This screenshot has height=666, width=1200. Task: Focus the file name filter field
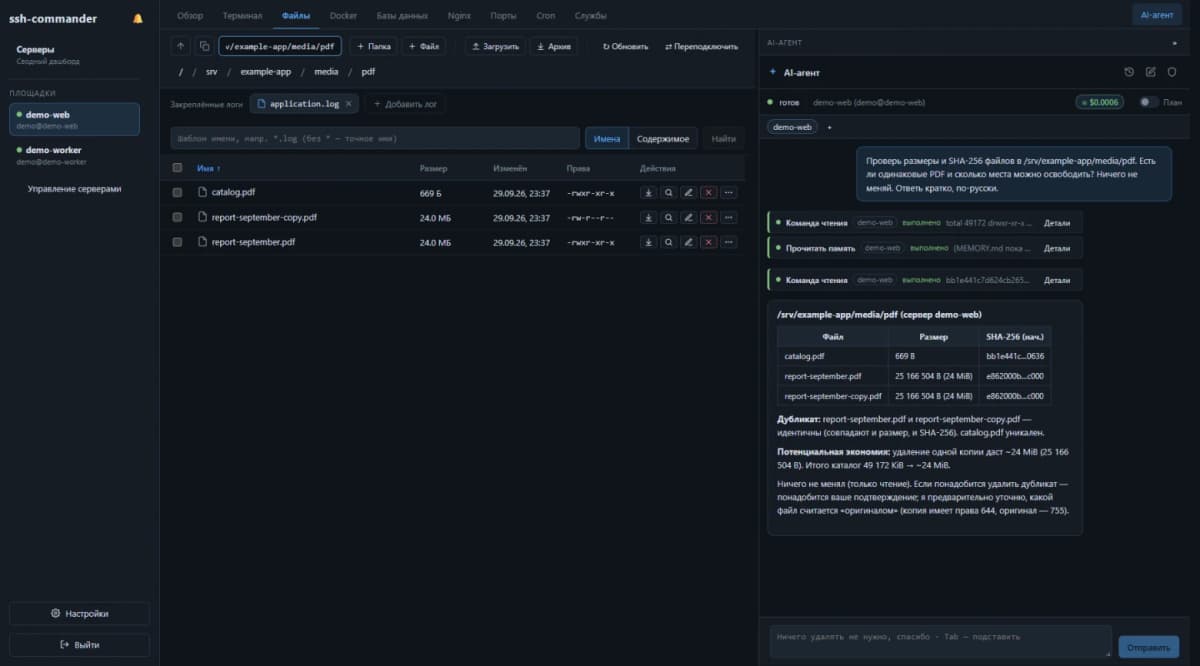[375, 138]
